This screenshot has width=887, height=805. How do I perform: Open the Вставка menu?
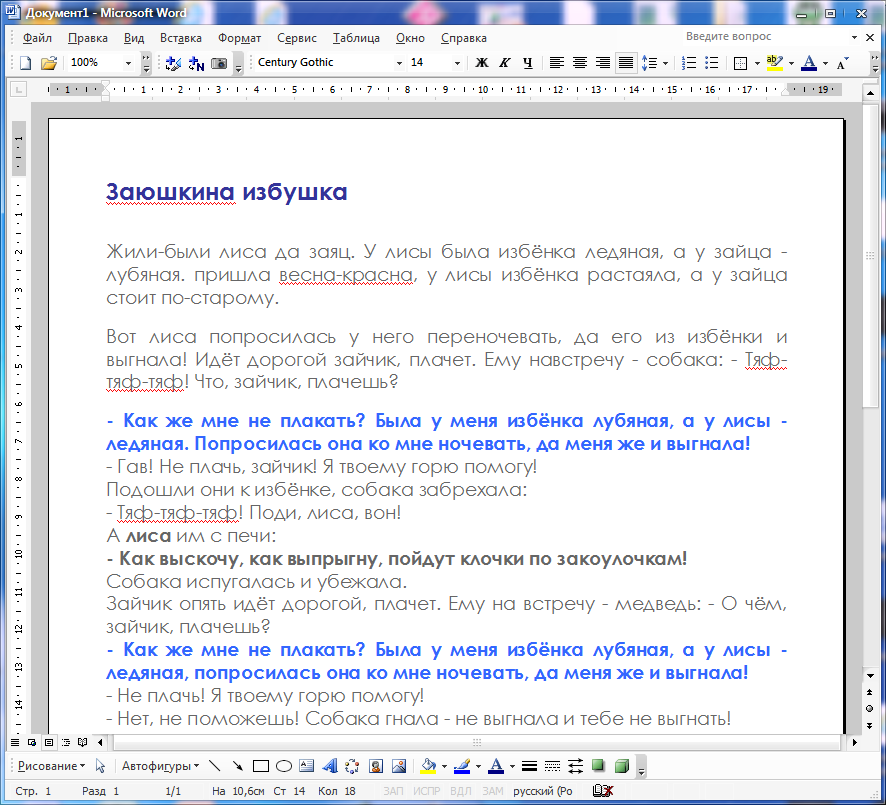pyautogui.click(x=180, y=38)
